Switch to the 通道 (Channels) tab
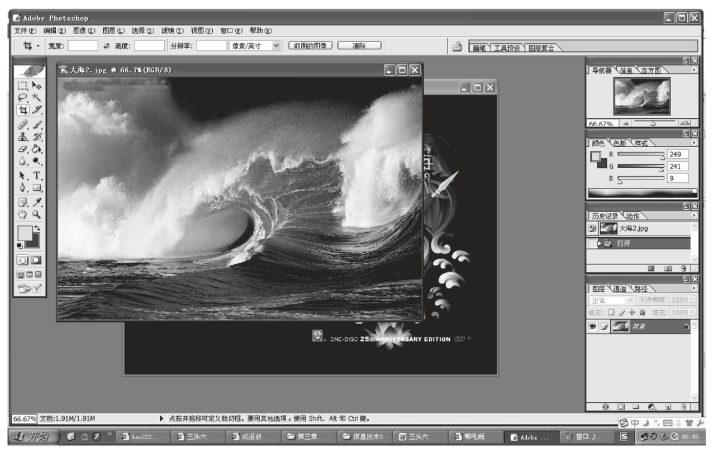The image size is (722, 454). (x=618, y=289)
